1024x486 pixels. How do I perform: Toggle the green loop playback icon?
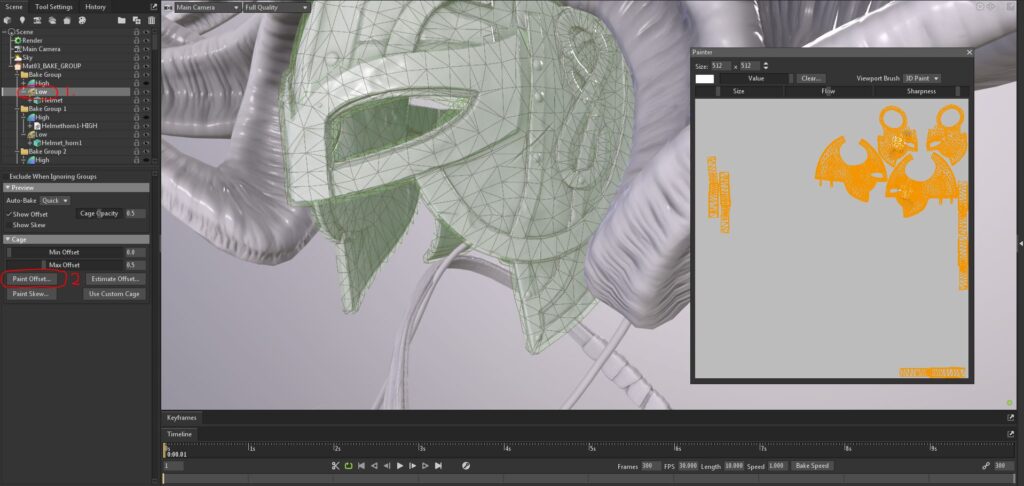349,466
